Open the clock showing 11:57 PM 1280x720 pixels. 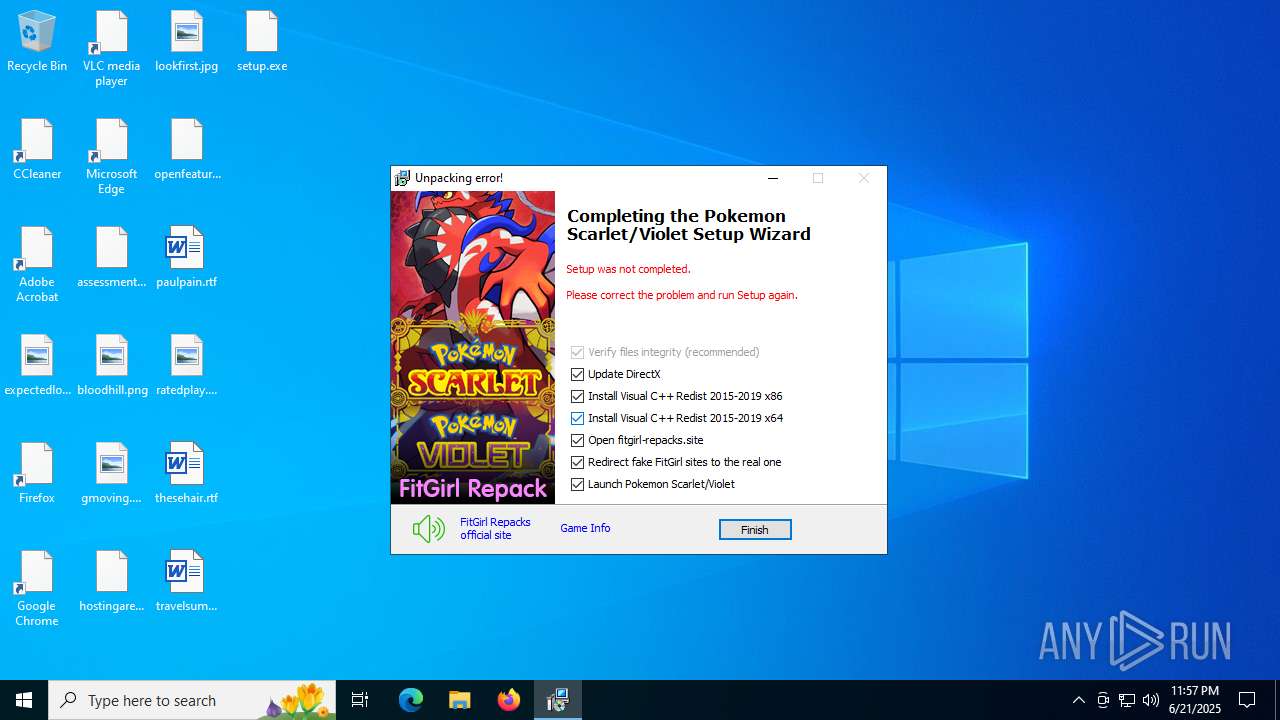coord(1194,700)
